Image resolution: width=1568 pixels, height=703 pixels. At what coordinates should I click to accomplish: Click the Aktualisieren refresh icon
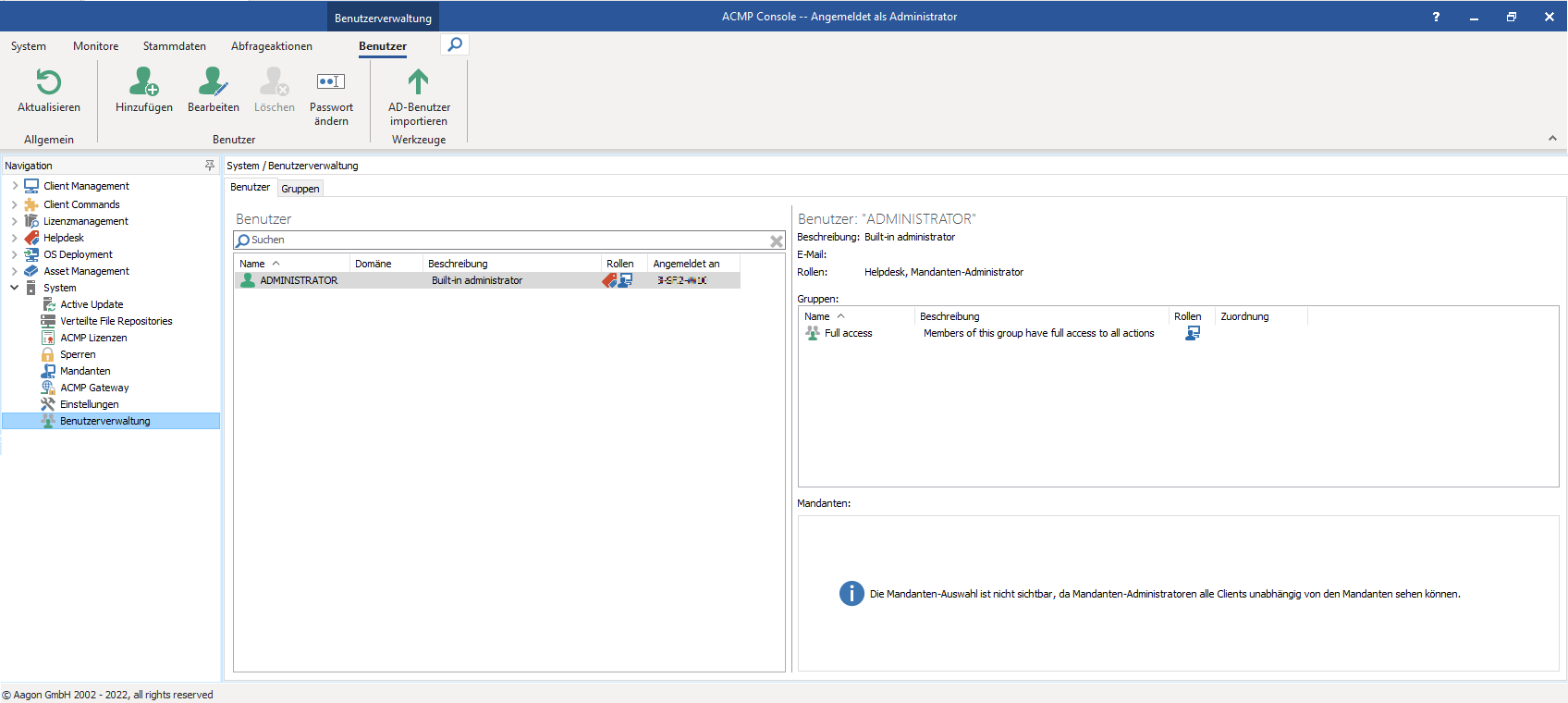coord(48,82)
